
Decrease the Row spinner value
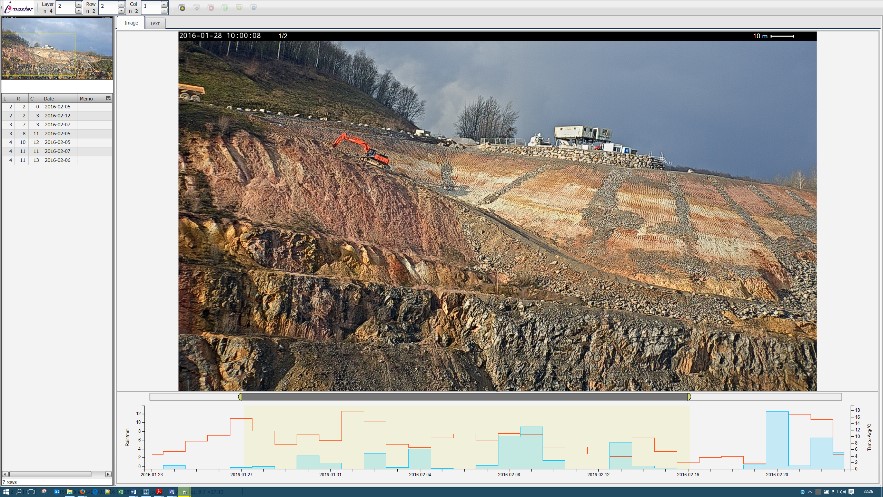coord(121,10)
